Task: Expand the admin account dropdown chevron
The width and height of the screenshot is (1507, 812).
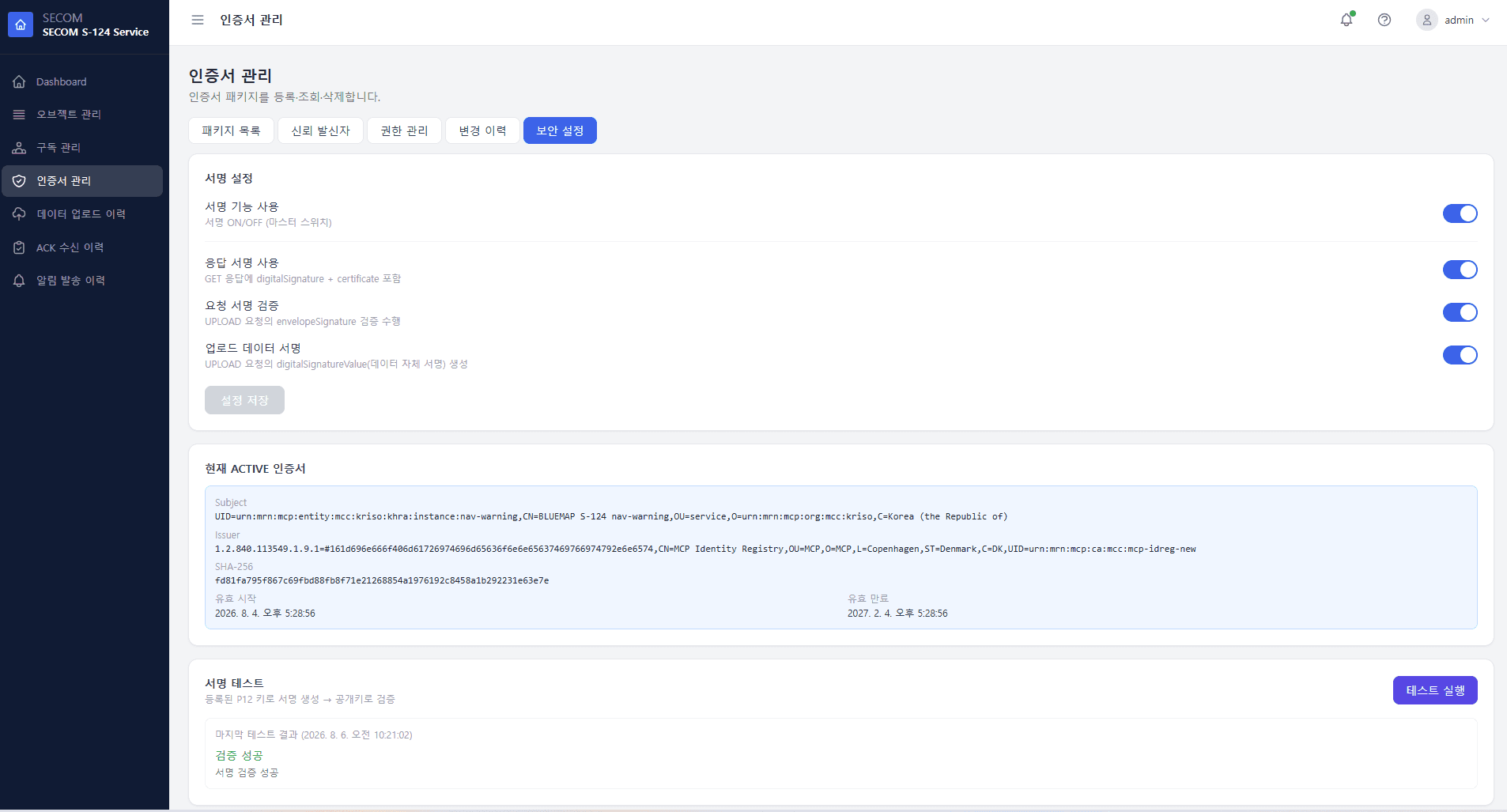Action: tap(1486, 21)
